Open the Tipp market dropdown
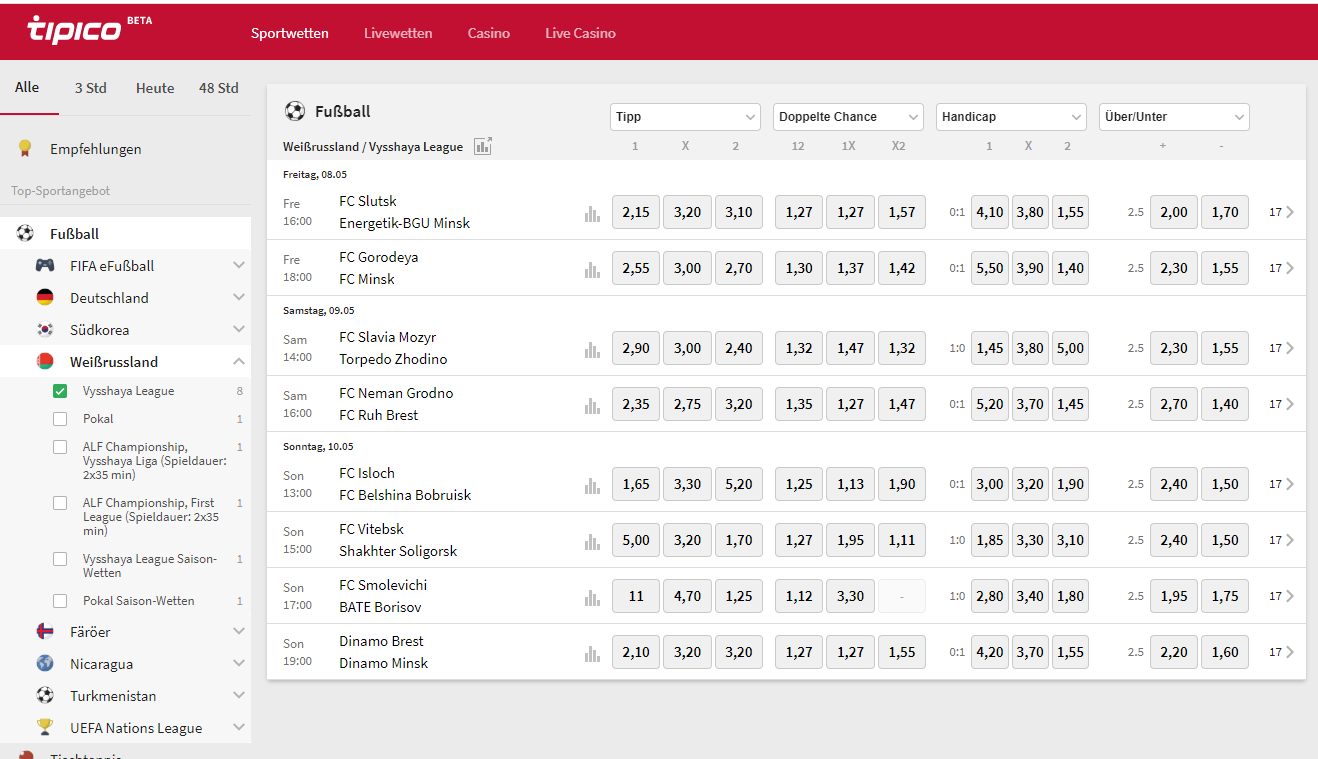This screenshot has width=1318, height=759. point(685,117)
